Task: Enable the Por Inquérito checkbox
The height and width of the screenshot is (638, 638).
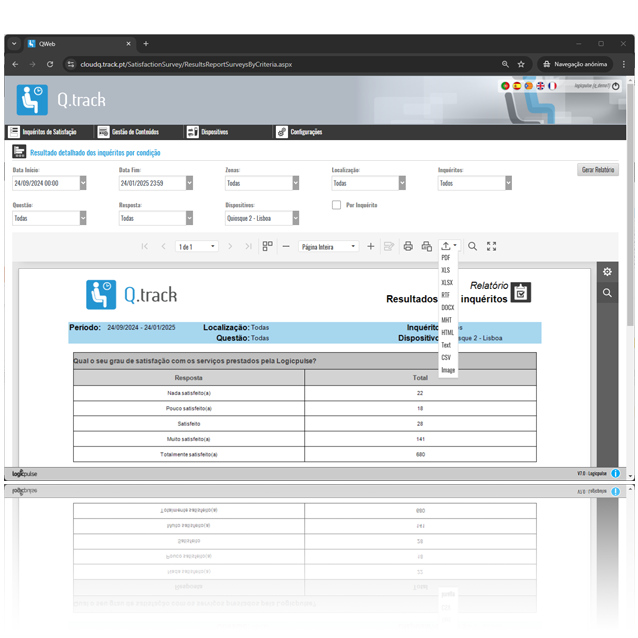Action: [x=336, y=205]
